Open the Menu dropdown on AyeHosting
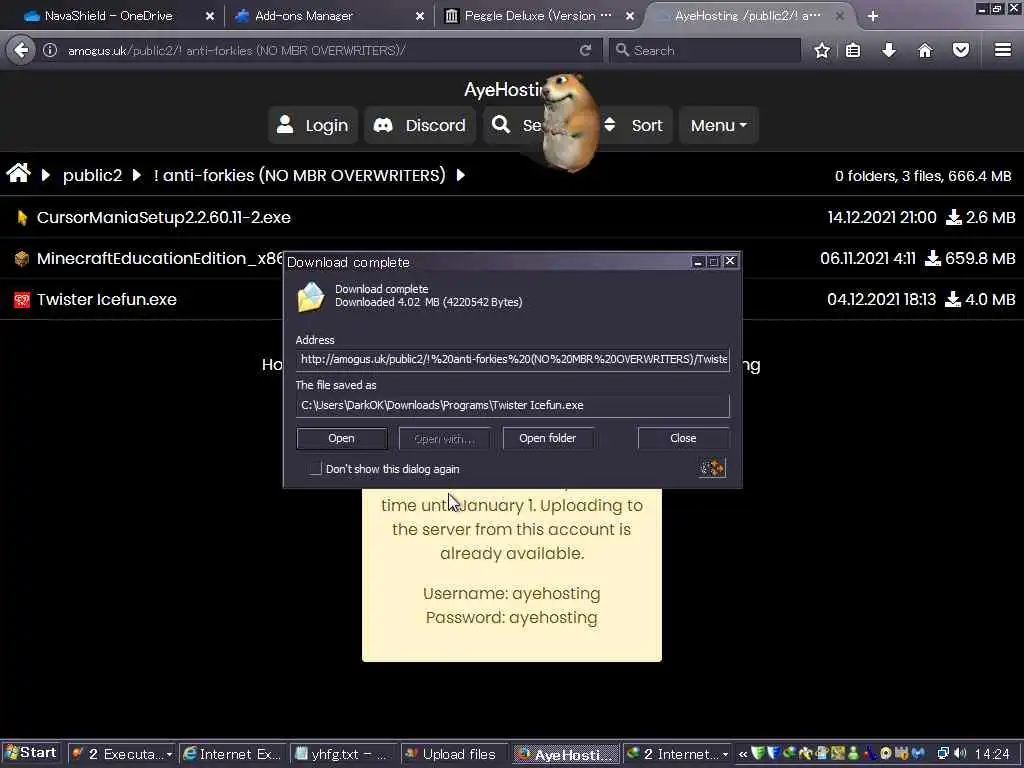The height and width of the screenshot is (768, 1024). tap(718, 125)
